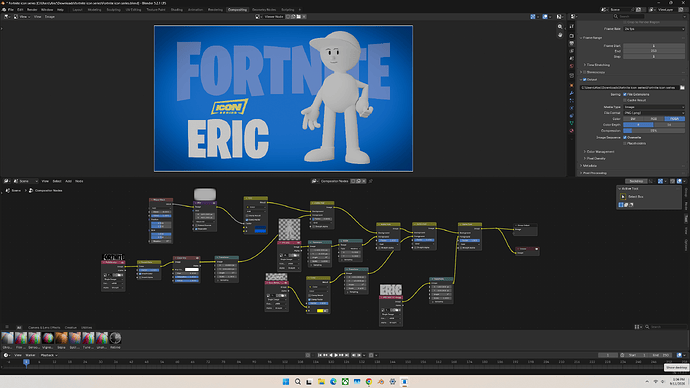
Task: Open the timeline Playback dropdown
Action: pos(49,355)
